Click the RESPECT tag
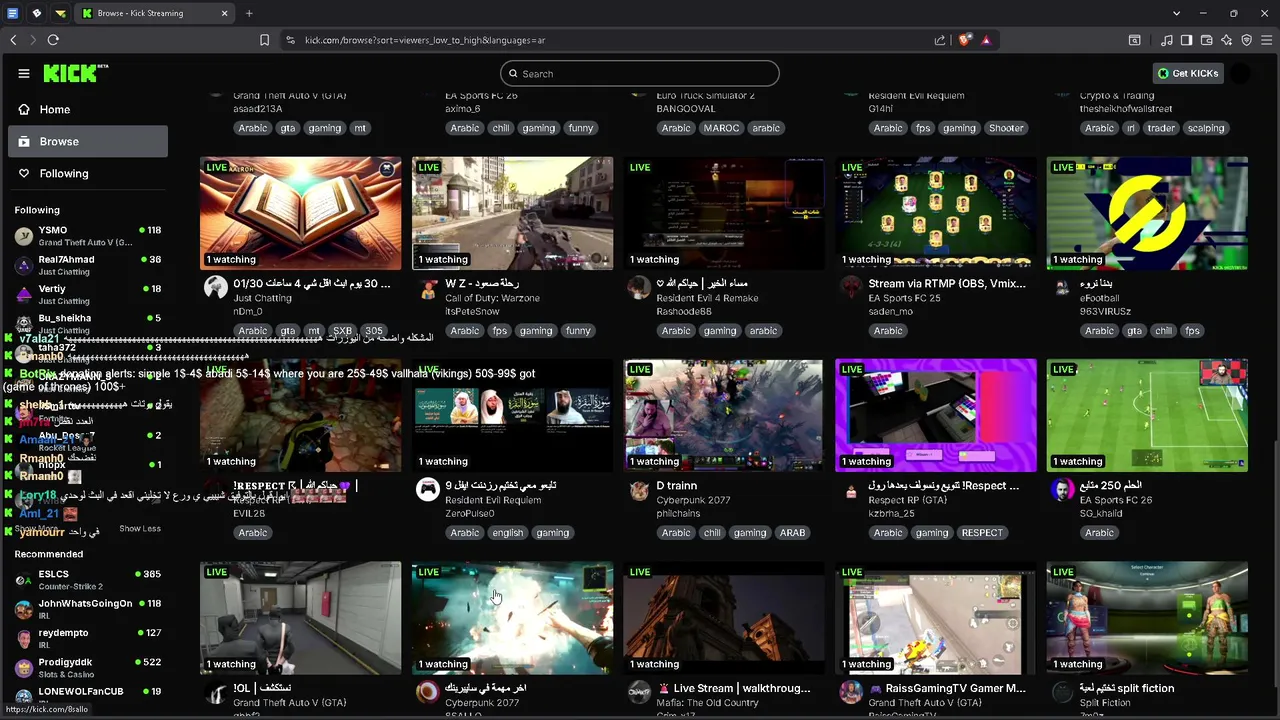Viewport: 1280px width, 720px height. click(982, 533)
